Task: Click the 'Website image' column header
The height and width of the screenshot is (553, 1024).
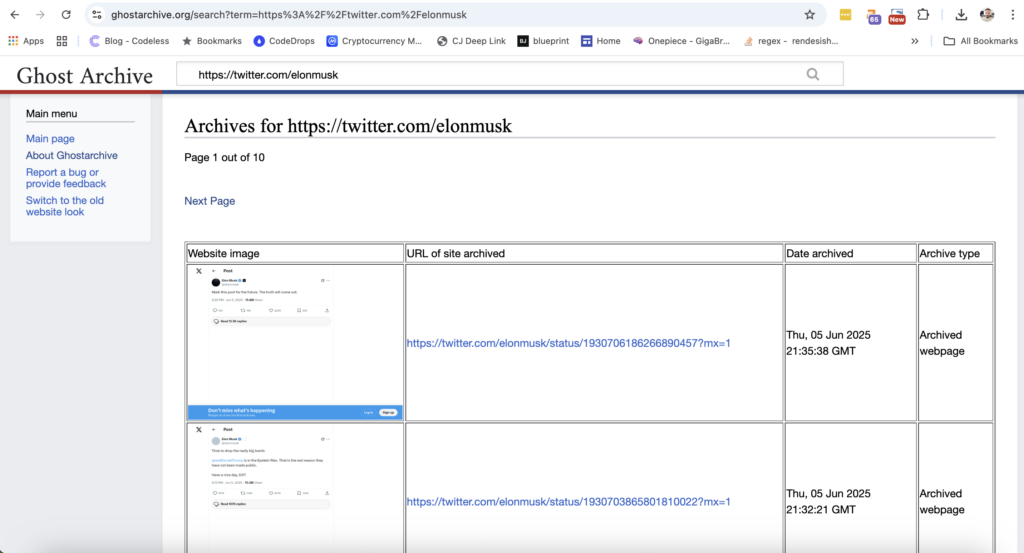Action: pos(295,253)
